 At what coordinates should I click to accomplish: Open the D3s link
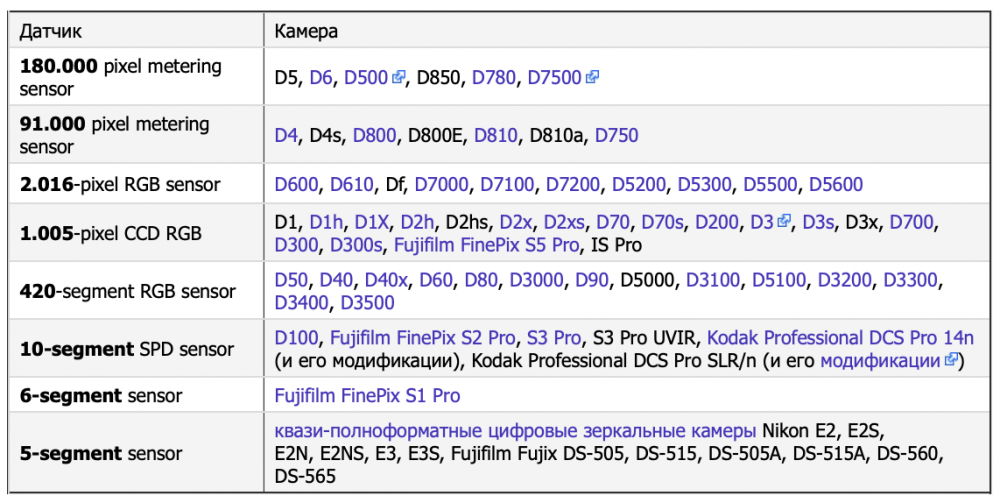818,222
